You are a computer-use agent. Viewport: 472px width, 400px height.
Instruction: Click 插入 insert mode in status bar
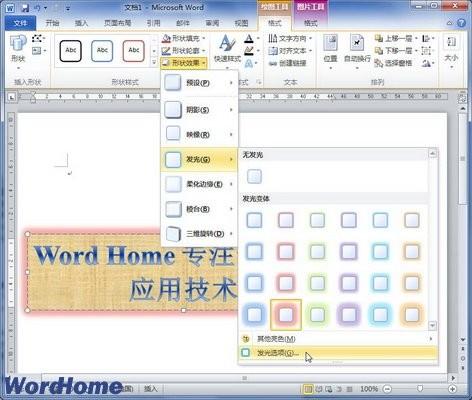coord(151,389)
